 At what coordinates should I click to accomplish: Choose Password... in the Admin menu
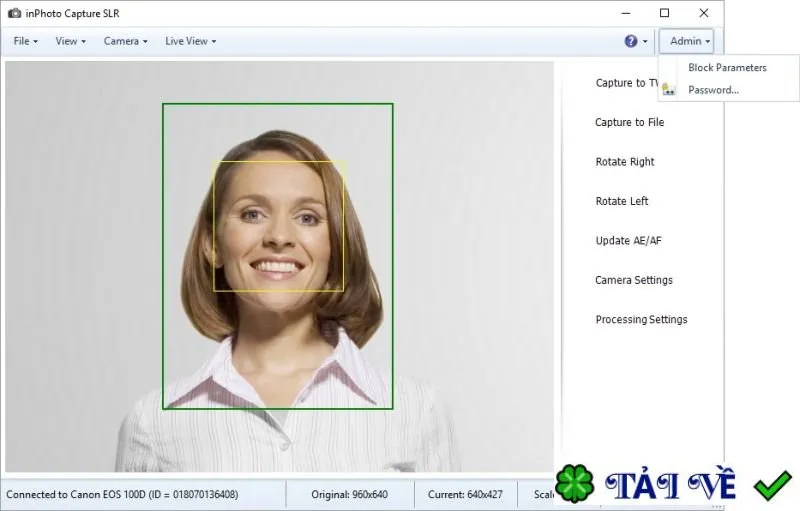(713, 90)
